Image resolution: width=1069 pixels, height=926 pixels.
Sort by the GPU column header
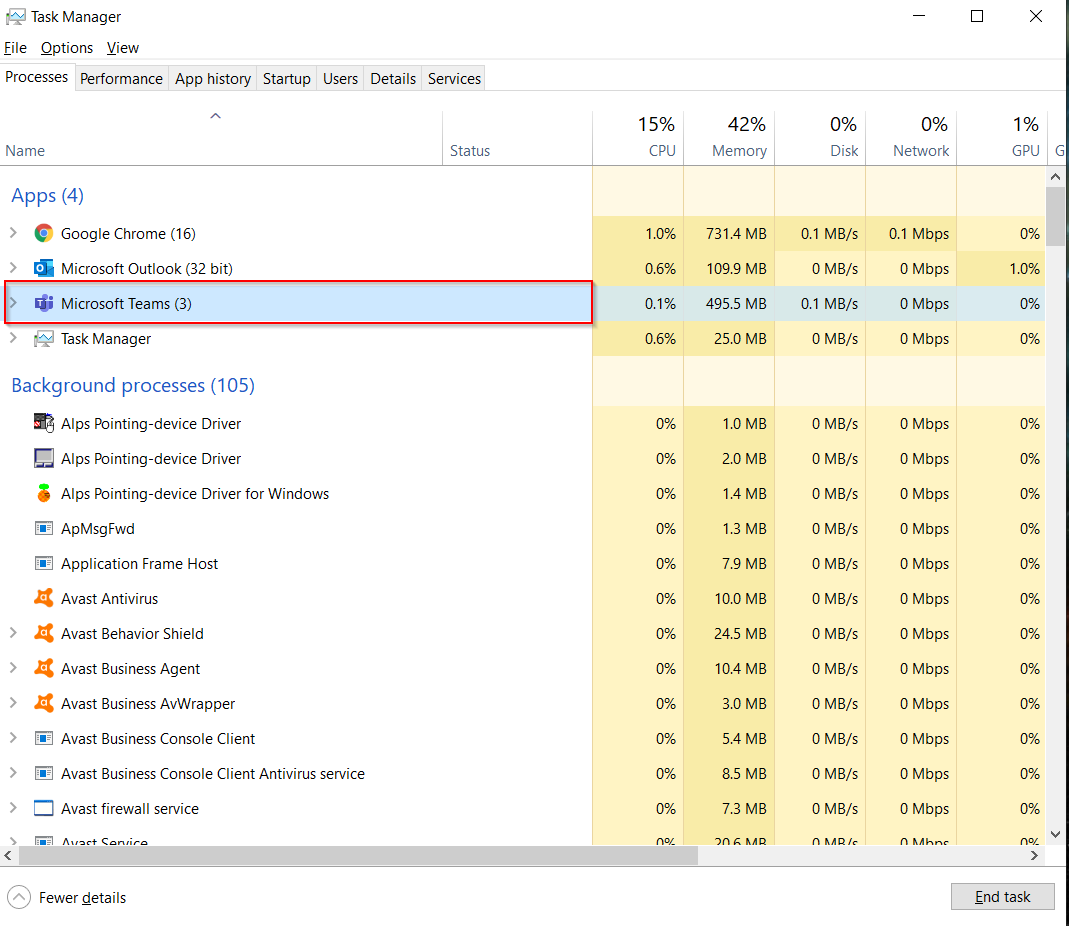tap(1002, 137)
